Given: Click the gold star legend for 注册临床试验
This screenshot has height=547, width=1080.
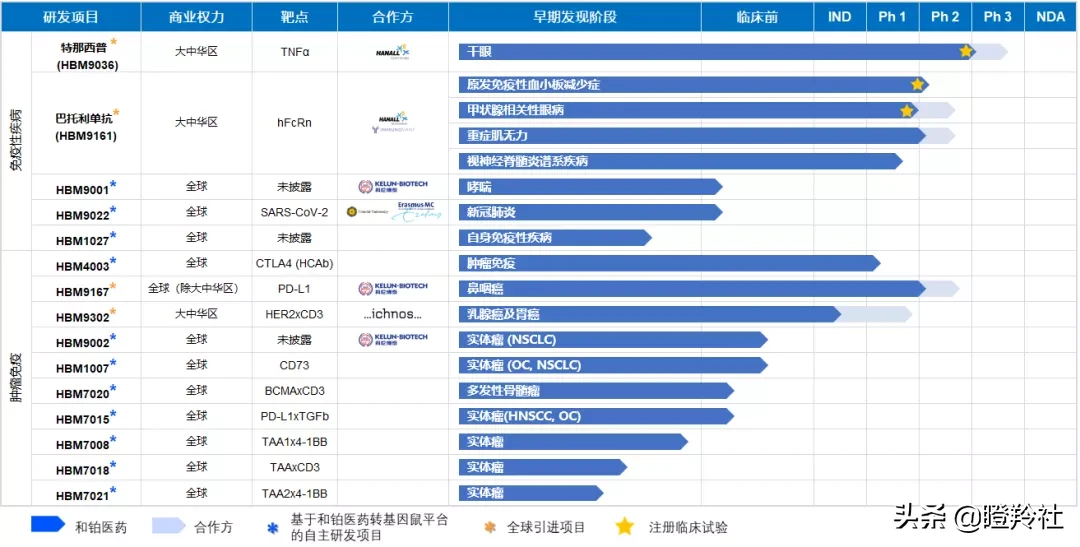Looking at the screenshot, I should coord(625,527).
